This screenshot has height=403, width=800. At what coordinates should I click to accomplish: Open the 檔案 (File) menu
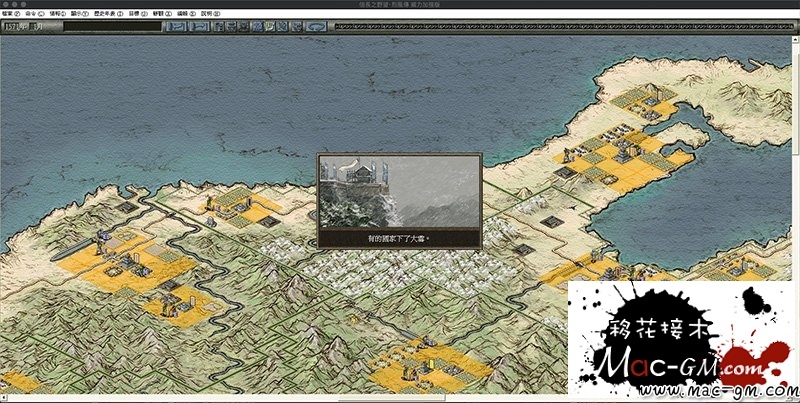point(11,13)
